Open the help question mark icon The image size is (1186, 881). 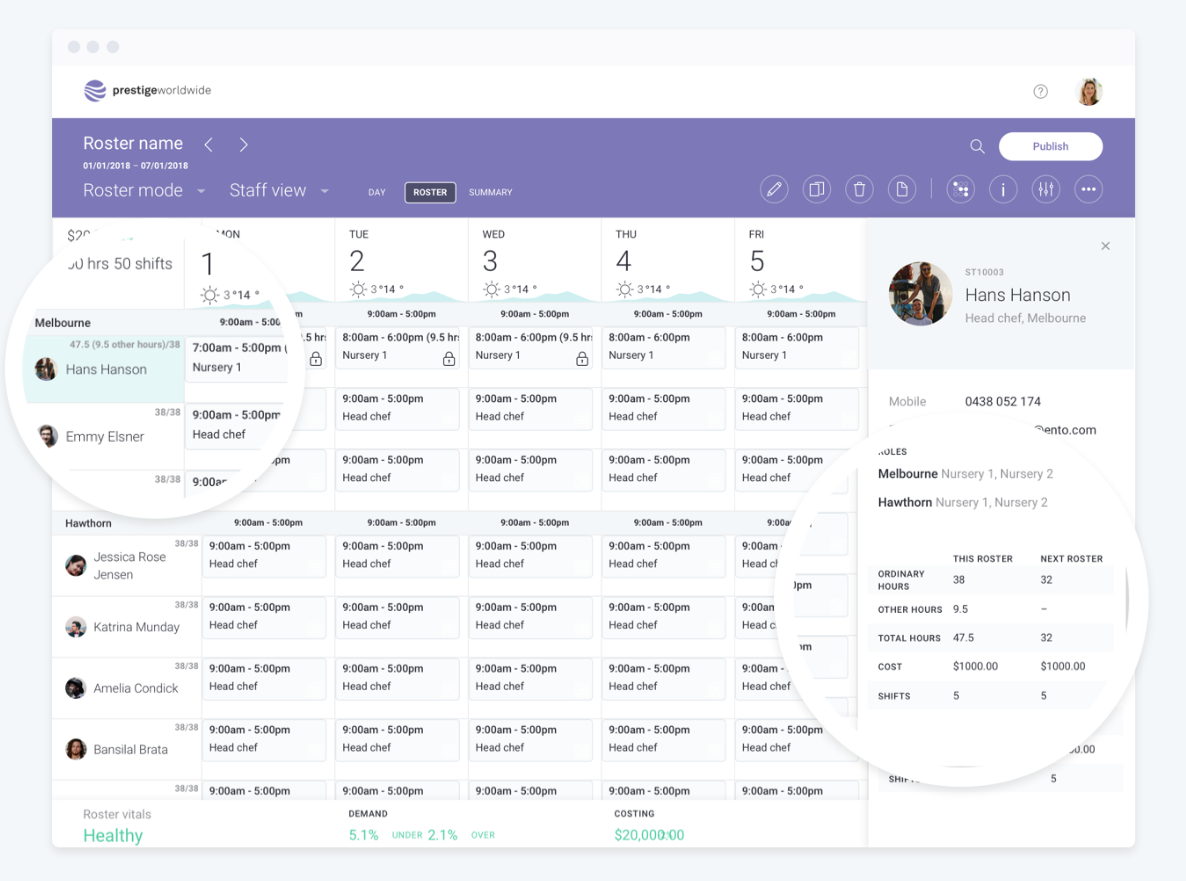(1041, 92)
